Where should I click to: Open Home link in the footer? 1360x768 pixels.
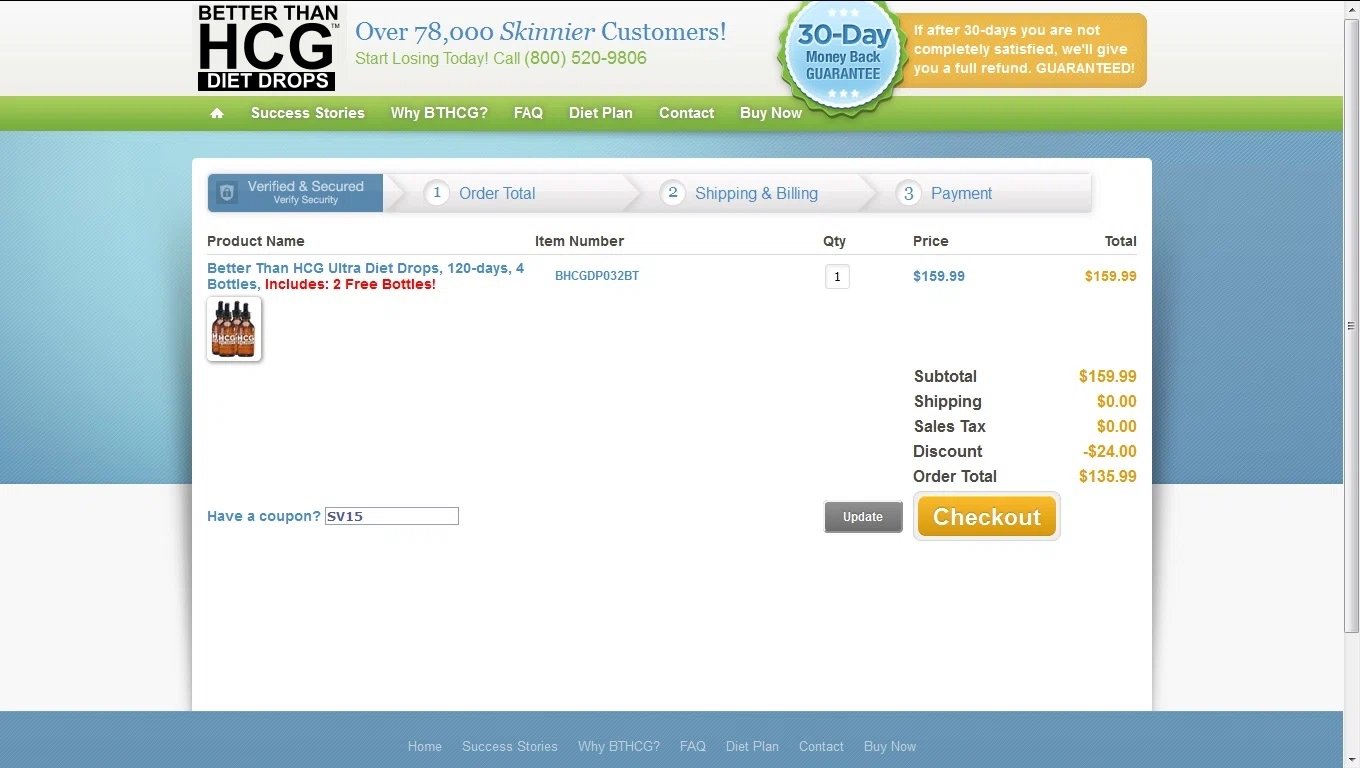click(x=425, y=746)
